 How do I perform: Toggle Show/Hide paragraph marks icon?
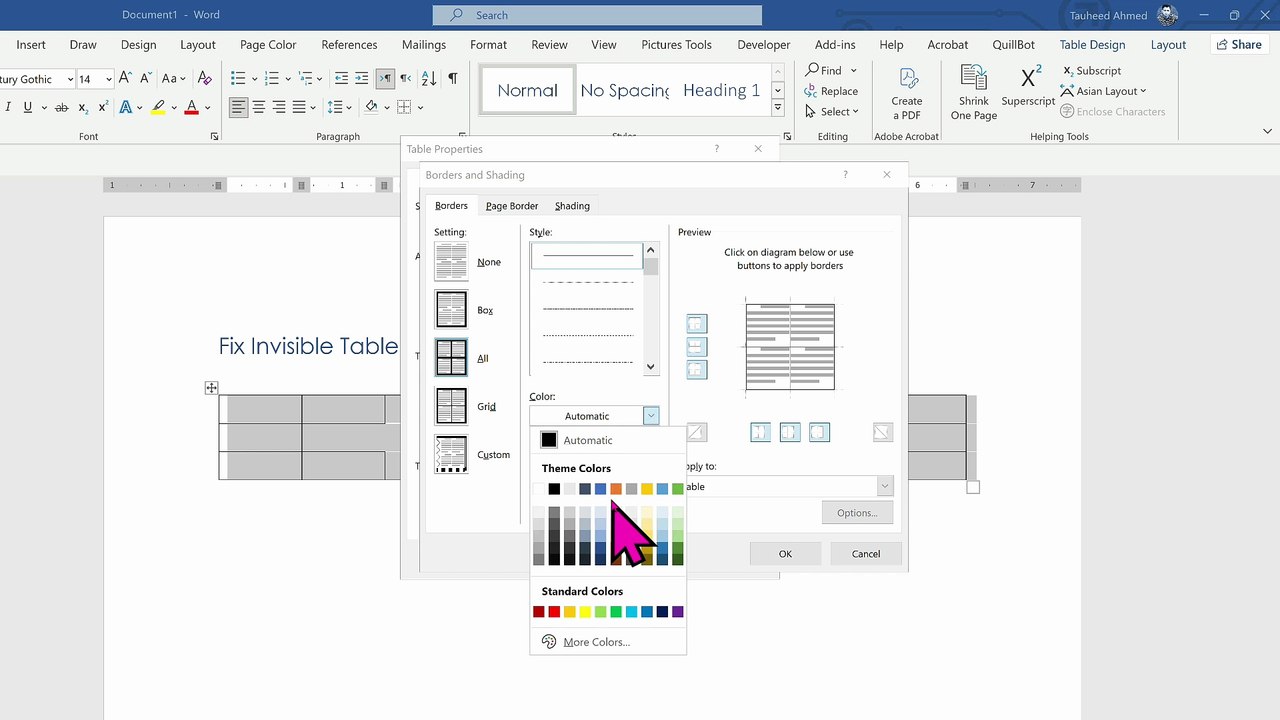tap(453, 78)
